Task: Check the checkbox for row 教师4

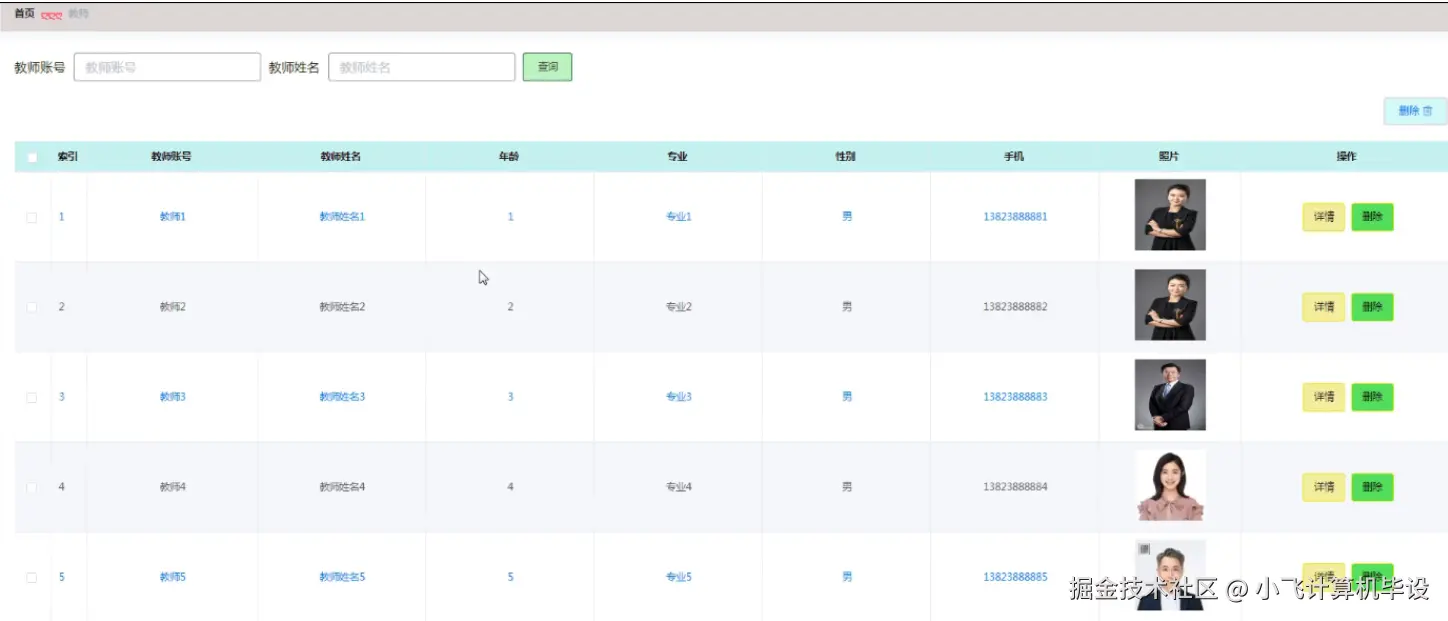Action: pos(32,487)
